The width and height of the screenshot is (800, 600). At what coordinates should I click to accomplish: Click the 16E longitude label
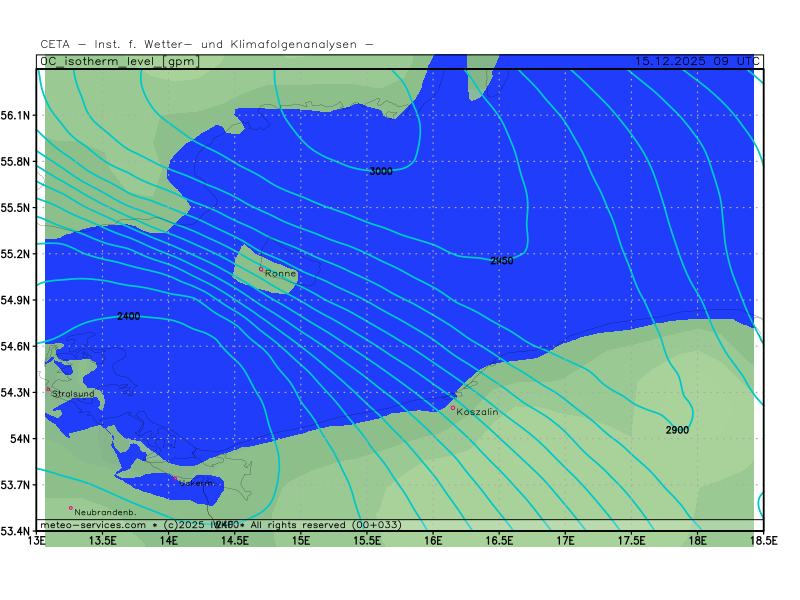(433, 541)
